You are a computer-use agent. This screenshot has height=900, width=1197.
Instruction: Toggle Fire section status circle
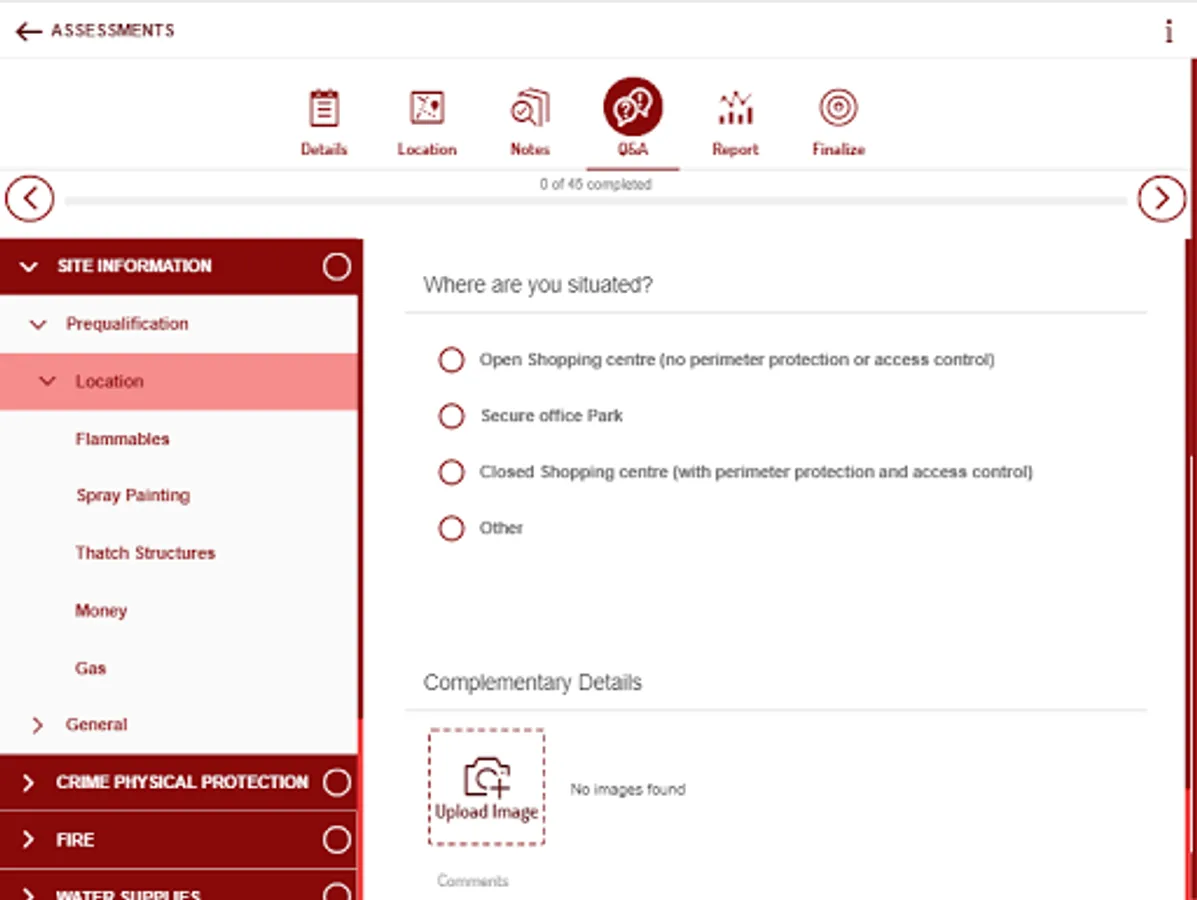[337, 840]
